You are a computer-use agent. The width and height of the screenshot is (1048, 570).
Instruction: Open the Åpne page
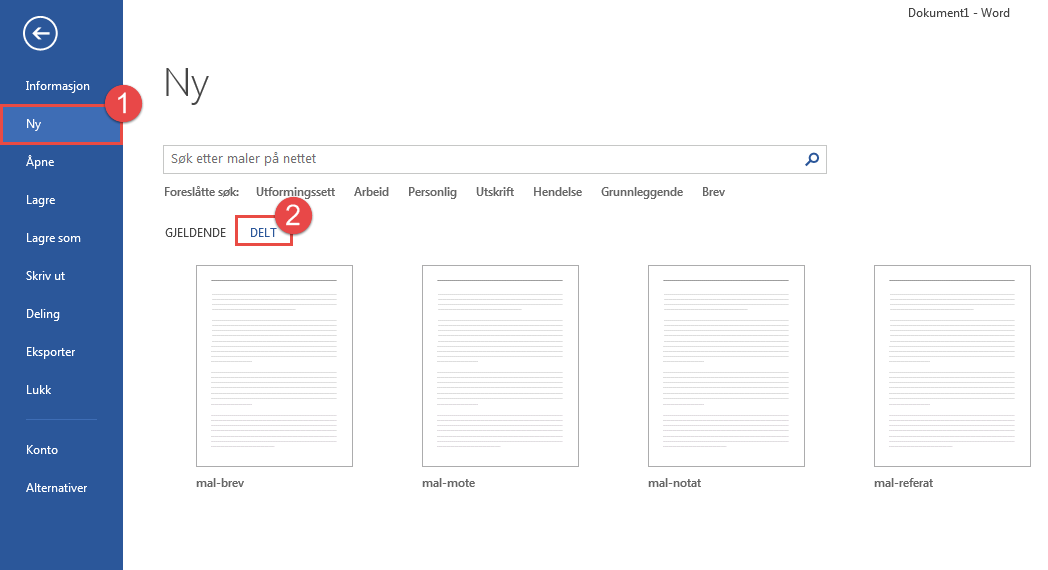tap(40, 162)
